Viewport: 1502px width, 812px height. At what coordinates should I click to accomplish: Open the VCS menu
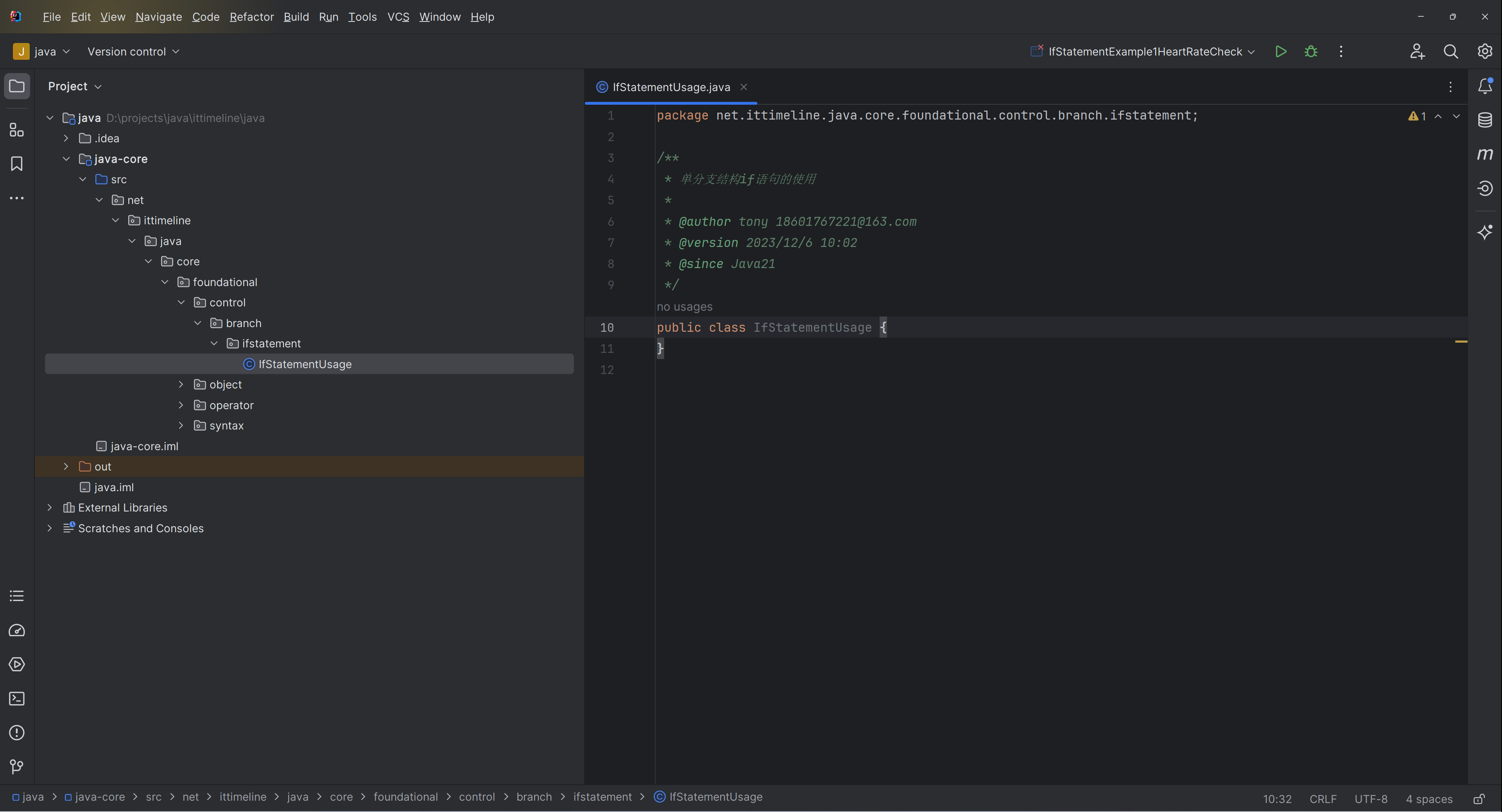[398, 17]
